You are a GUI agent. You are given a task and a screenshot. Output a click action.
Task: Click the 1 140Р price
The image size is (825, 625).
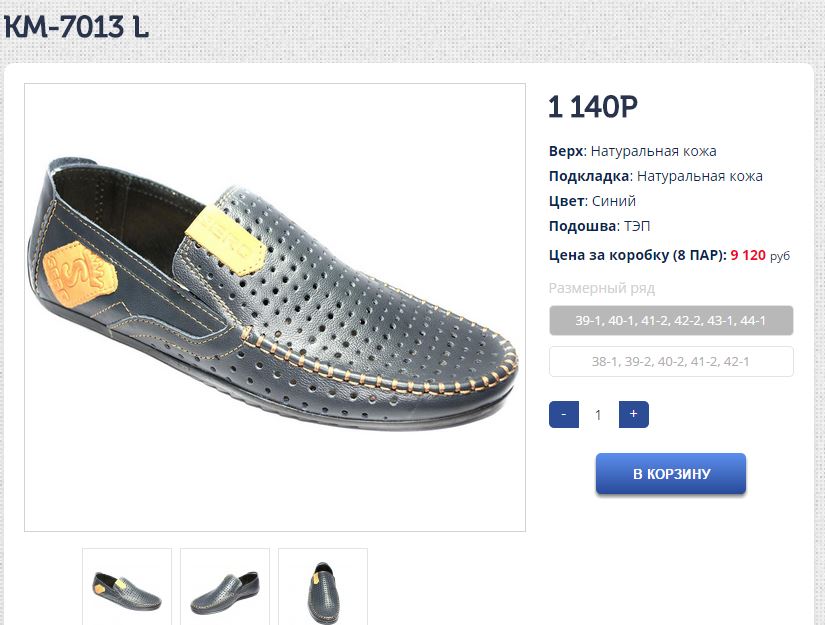click(593, 106)
